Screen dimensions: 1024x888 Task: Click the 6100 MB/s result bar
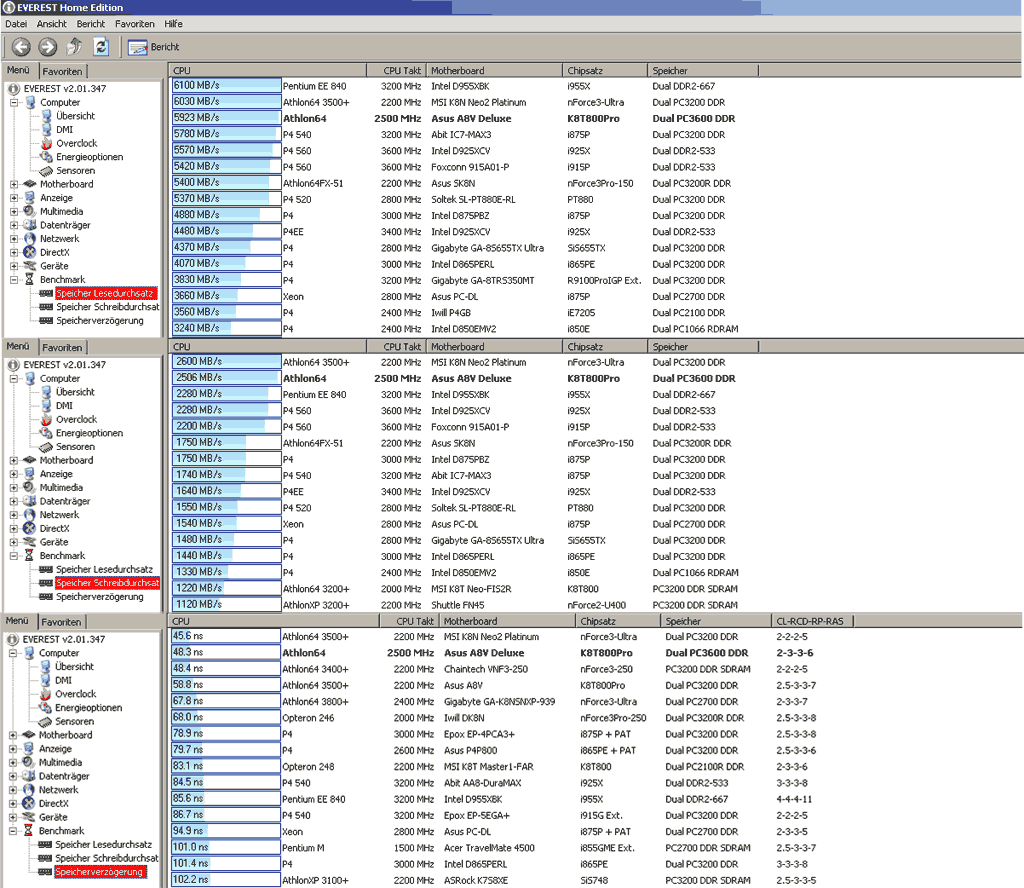coord(226,86)
